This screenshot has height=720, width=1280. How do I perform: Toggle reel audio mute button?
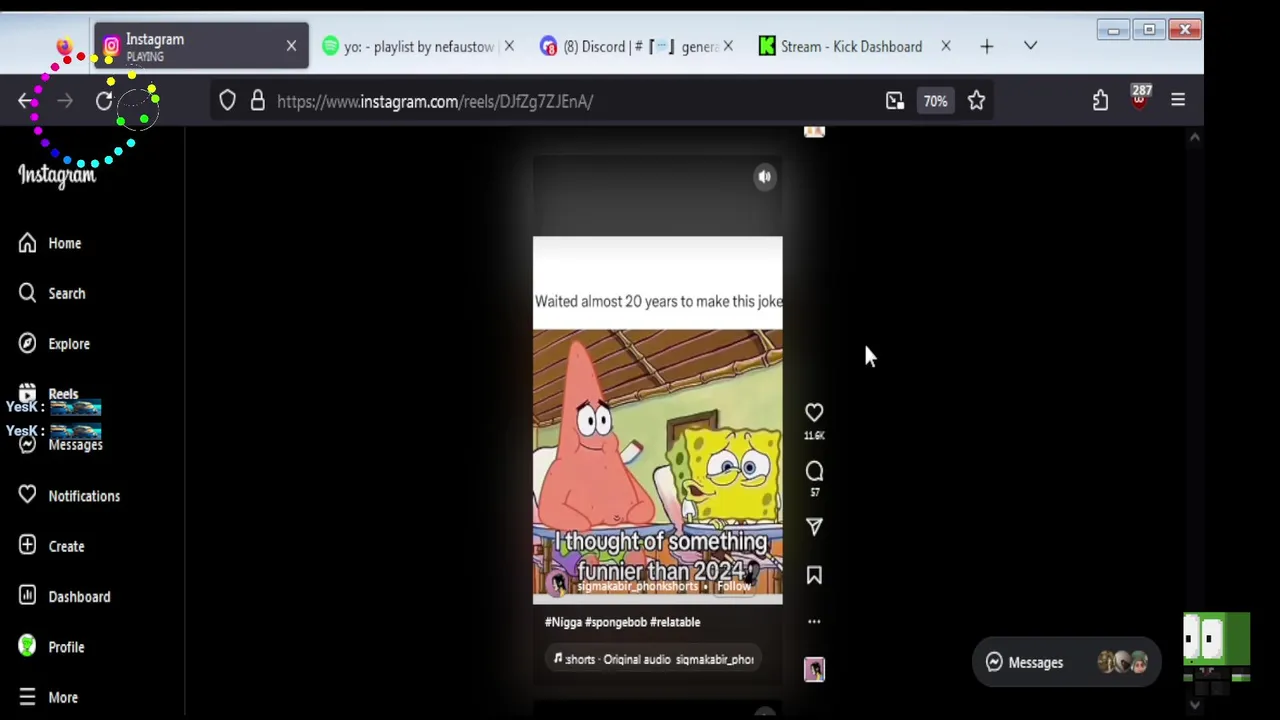[764, 177]
